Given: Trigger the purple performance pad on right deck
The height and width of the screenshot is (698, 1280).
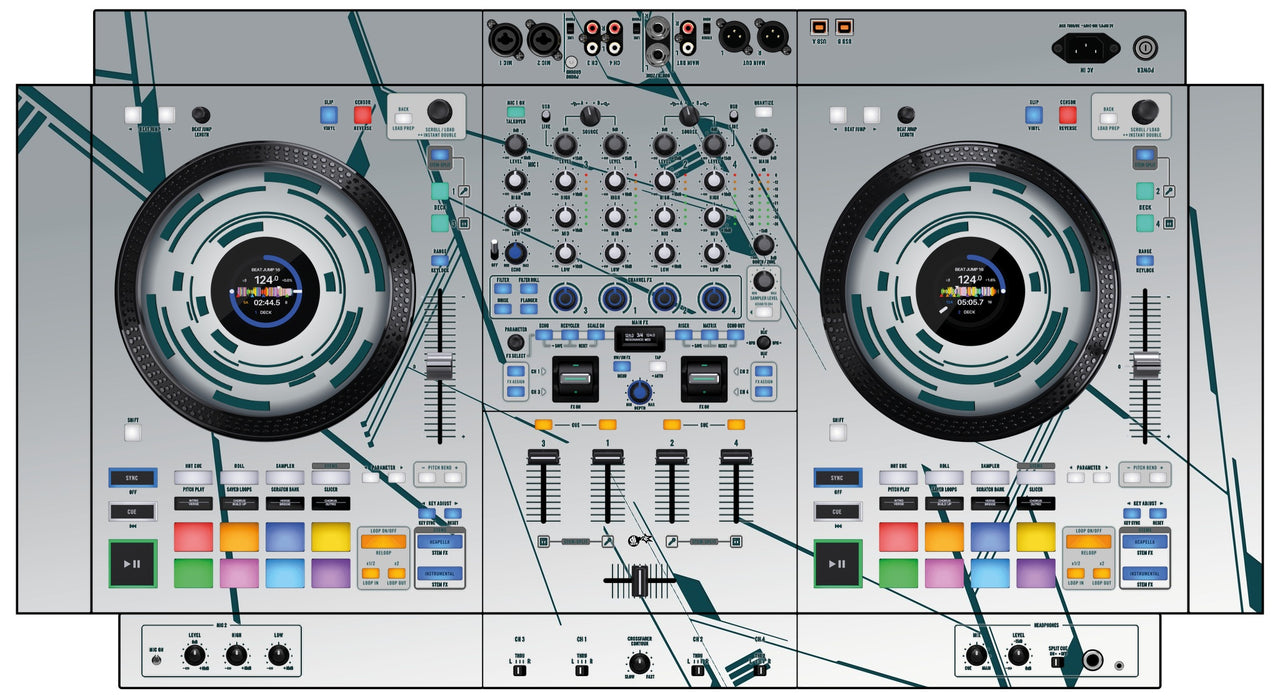Looking at the screenshot, I should pyautogui.click(x=1036, y=573).
